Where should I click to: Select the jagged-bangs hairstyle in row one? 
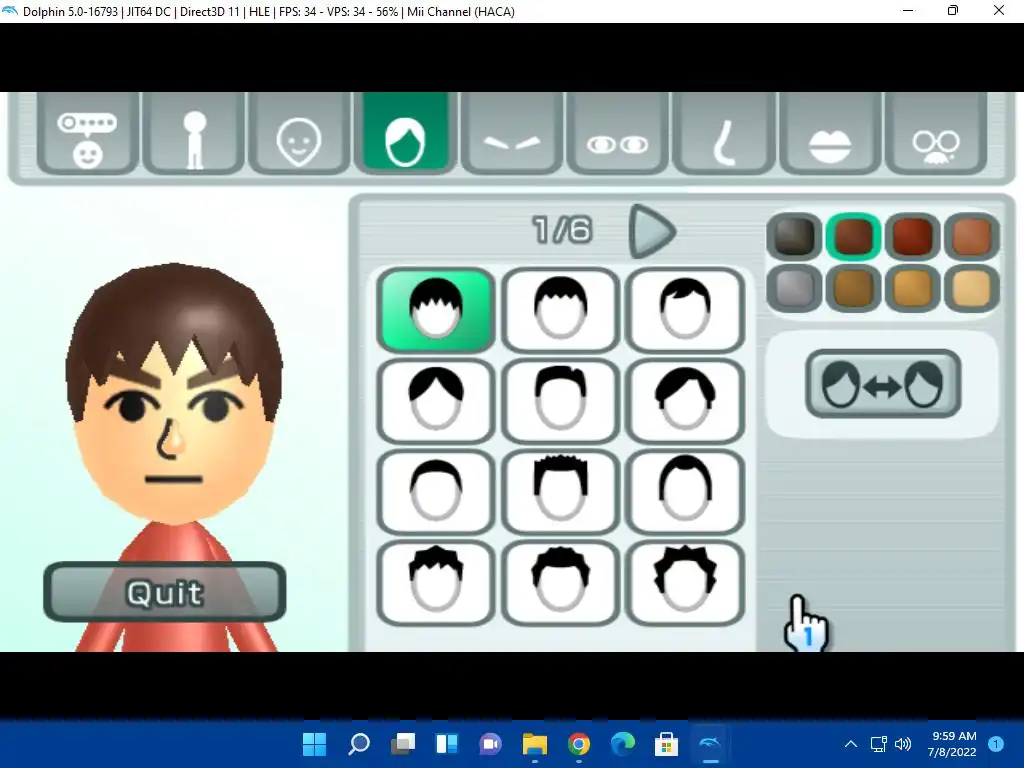click(x=436, y=310)
